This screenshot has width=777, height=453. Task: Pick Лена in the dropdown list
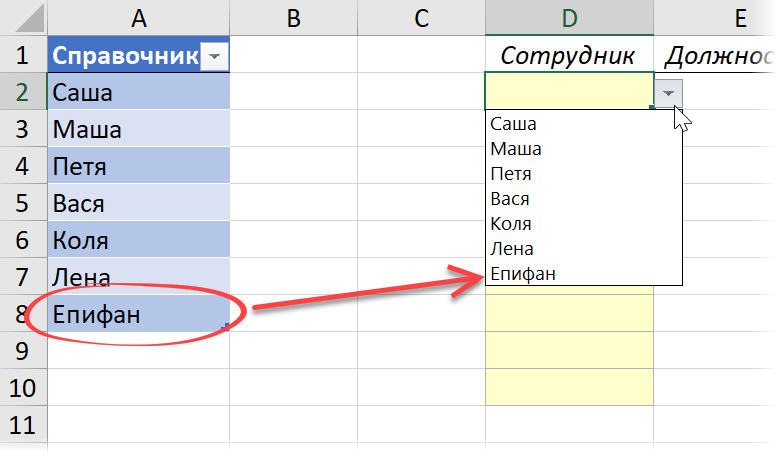point(512,249)
